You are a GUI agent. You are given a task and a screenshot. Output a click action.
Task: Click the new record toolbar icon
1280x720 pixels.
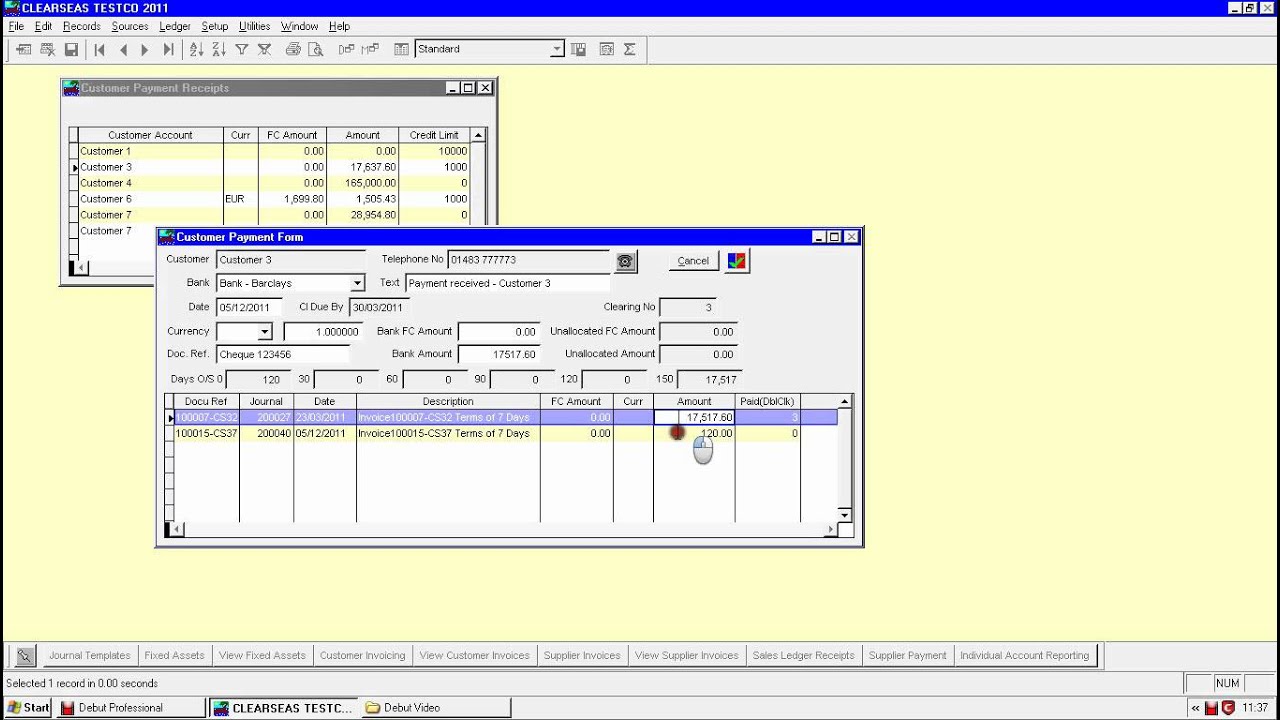click(x=24, y=49)
